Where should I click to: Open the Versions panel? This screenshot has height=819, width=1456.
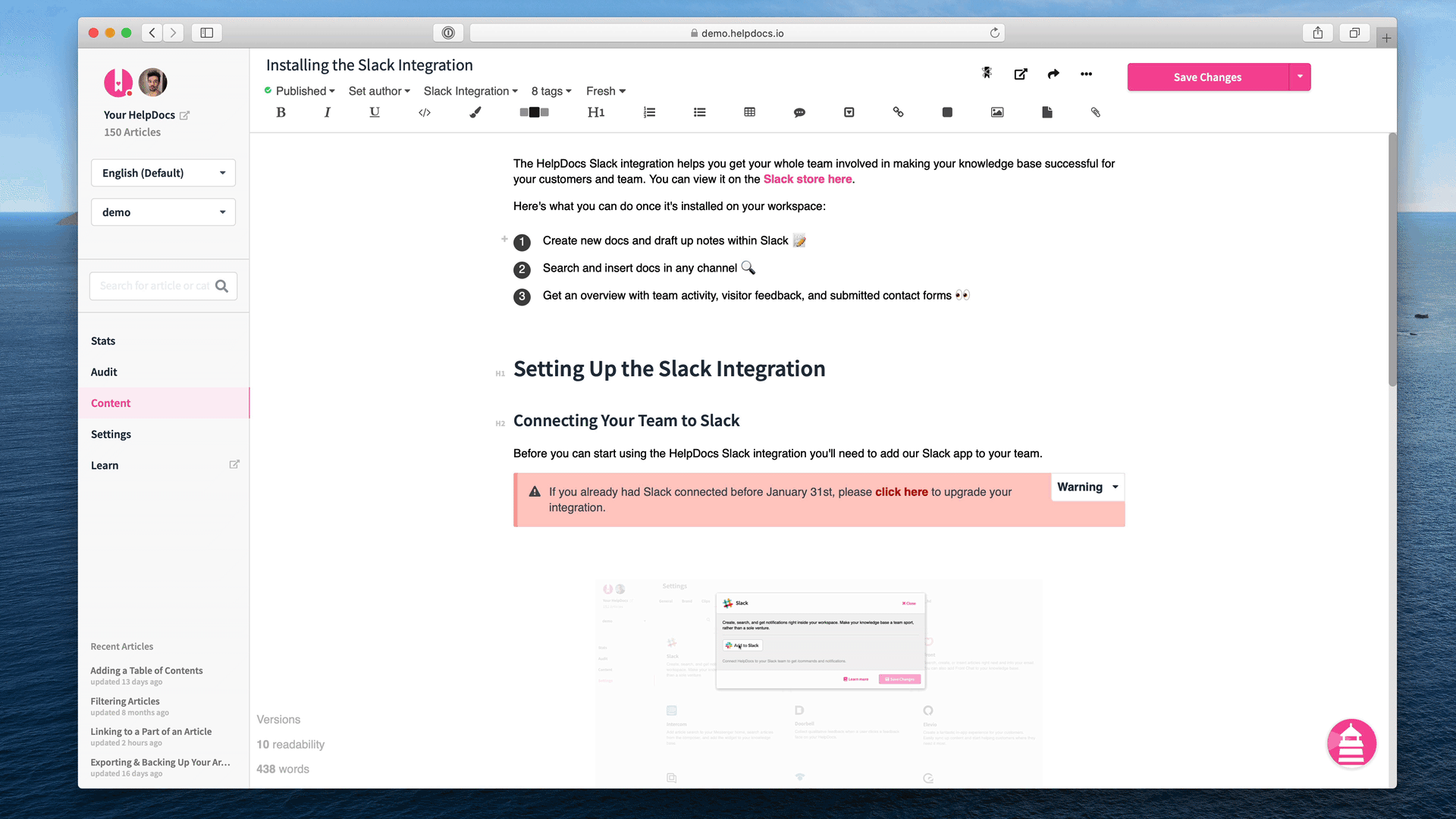[278, 720]
